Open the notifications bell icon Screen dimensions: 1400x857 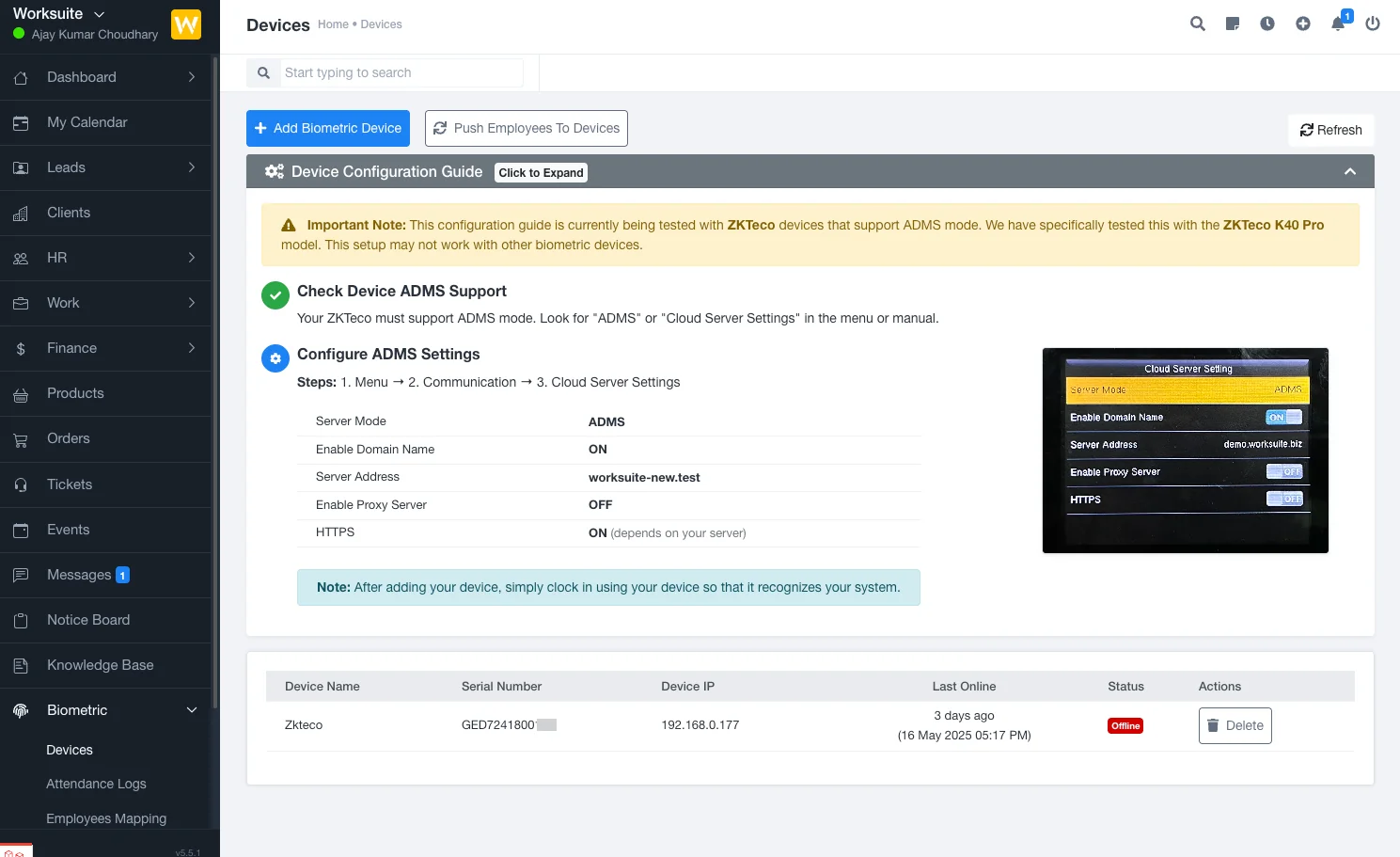(1338, 24)
